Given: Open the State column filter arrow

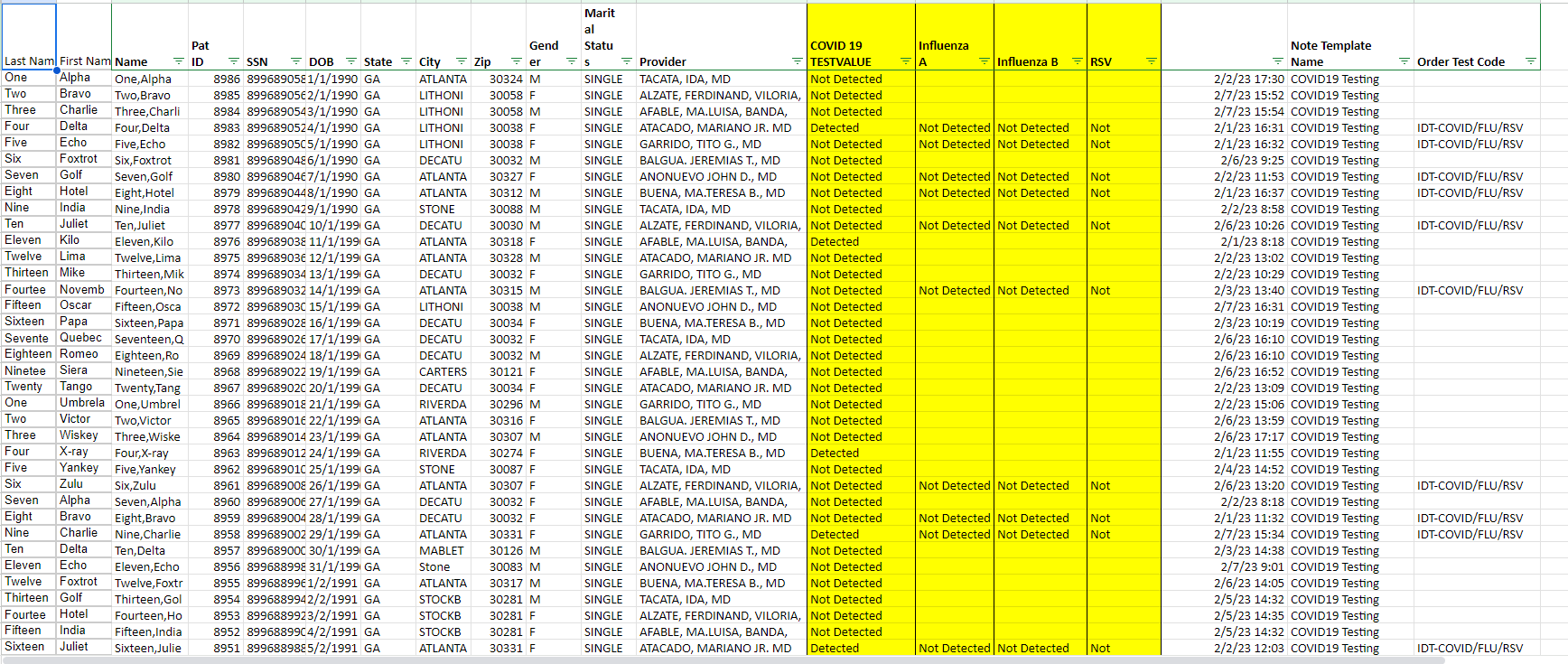Looking at the screenshot, I should [406, 61].
